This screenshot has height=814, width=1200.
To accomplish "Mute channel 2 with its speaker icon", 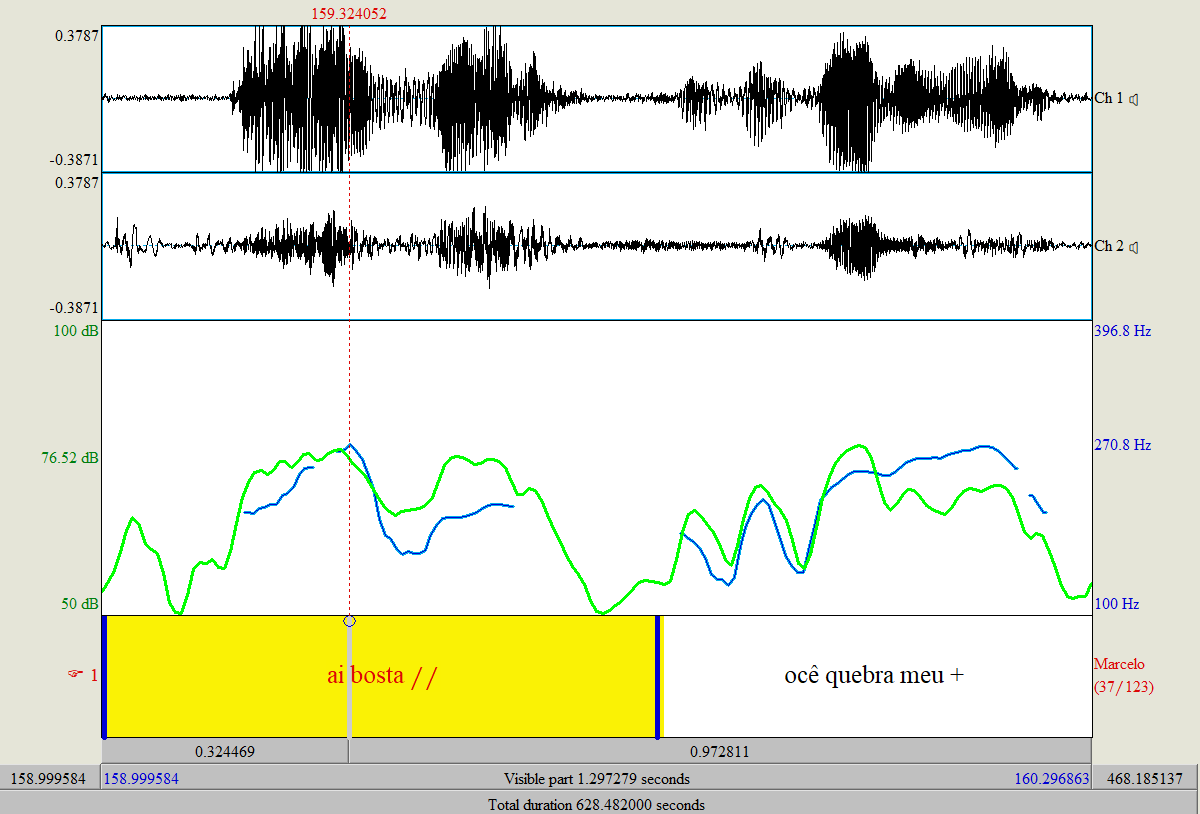I will point(1135,246).
